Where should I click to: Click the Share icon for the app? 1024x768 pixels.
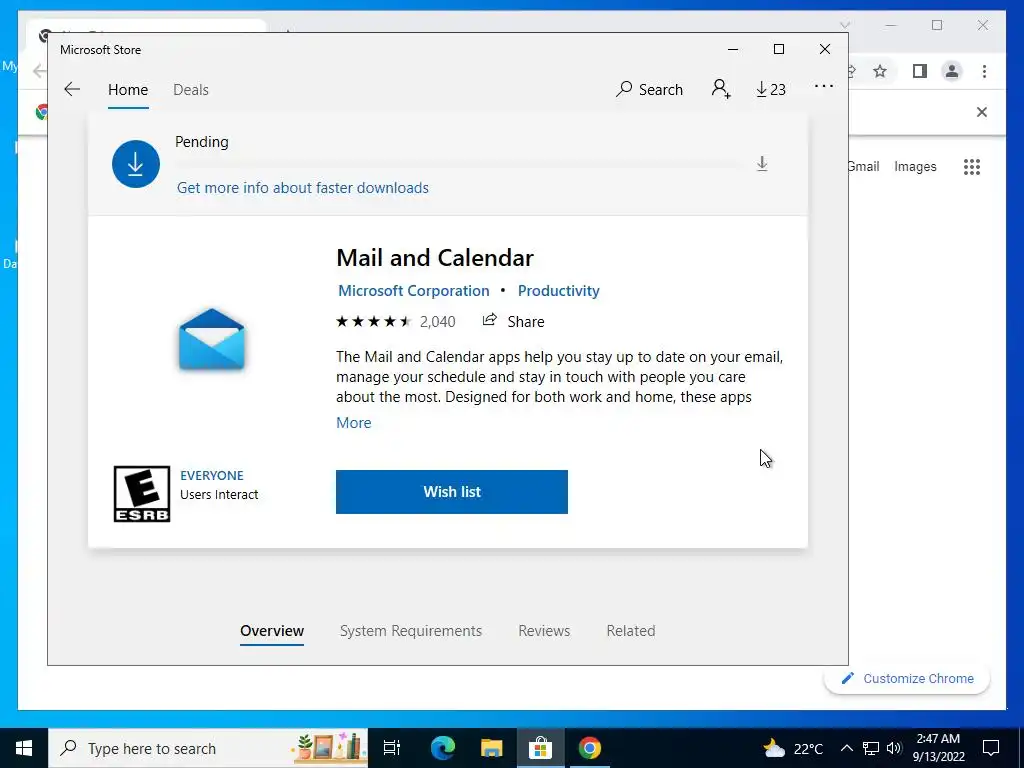[489, 320]
